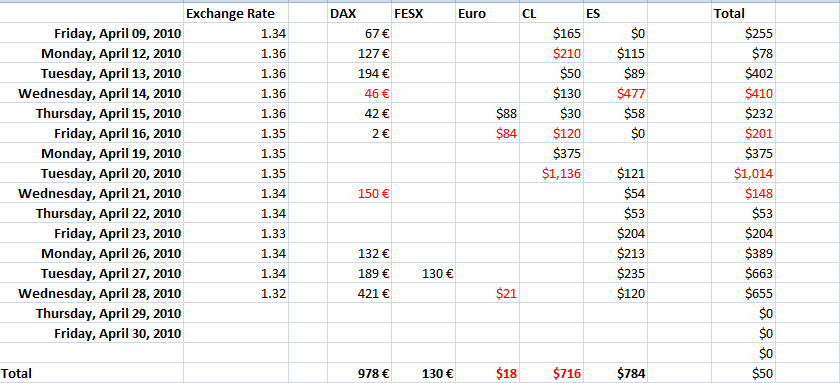Select the red Total value $410
The image size is (840, 383).
coord(744,94)
